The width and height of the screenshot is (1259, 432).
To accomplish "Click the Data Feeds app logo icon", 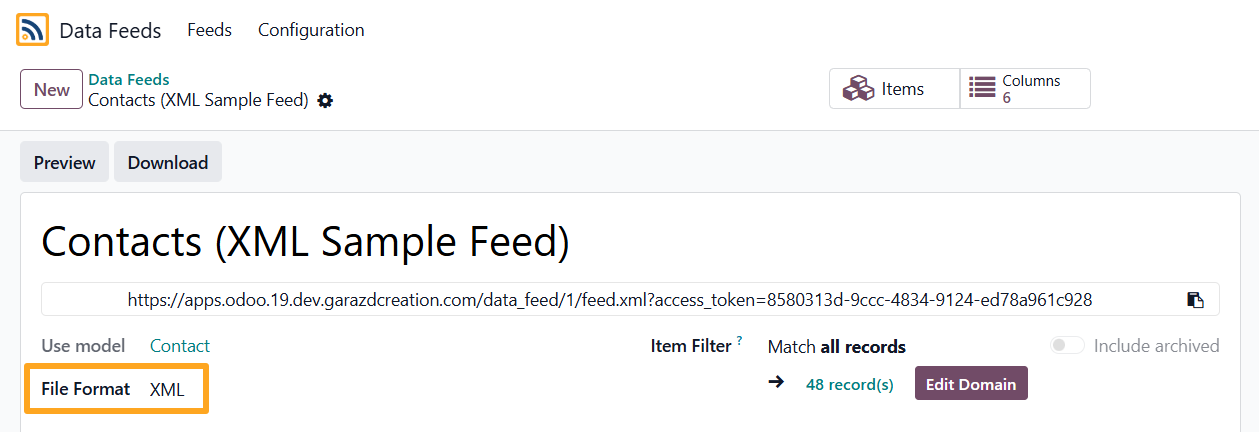I will click(32, 30).
